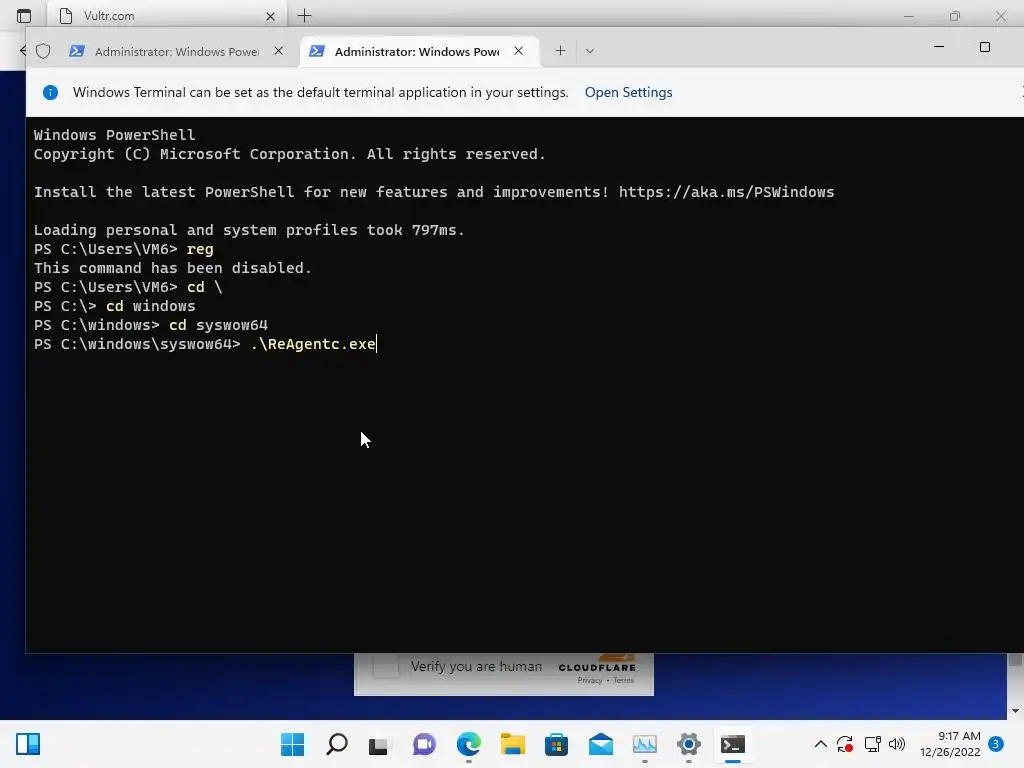Click the info icon in the notification bar
The image size is (1024, 768).
click(x=50, y=92)
